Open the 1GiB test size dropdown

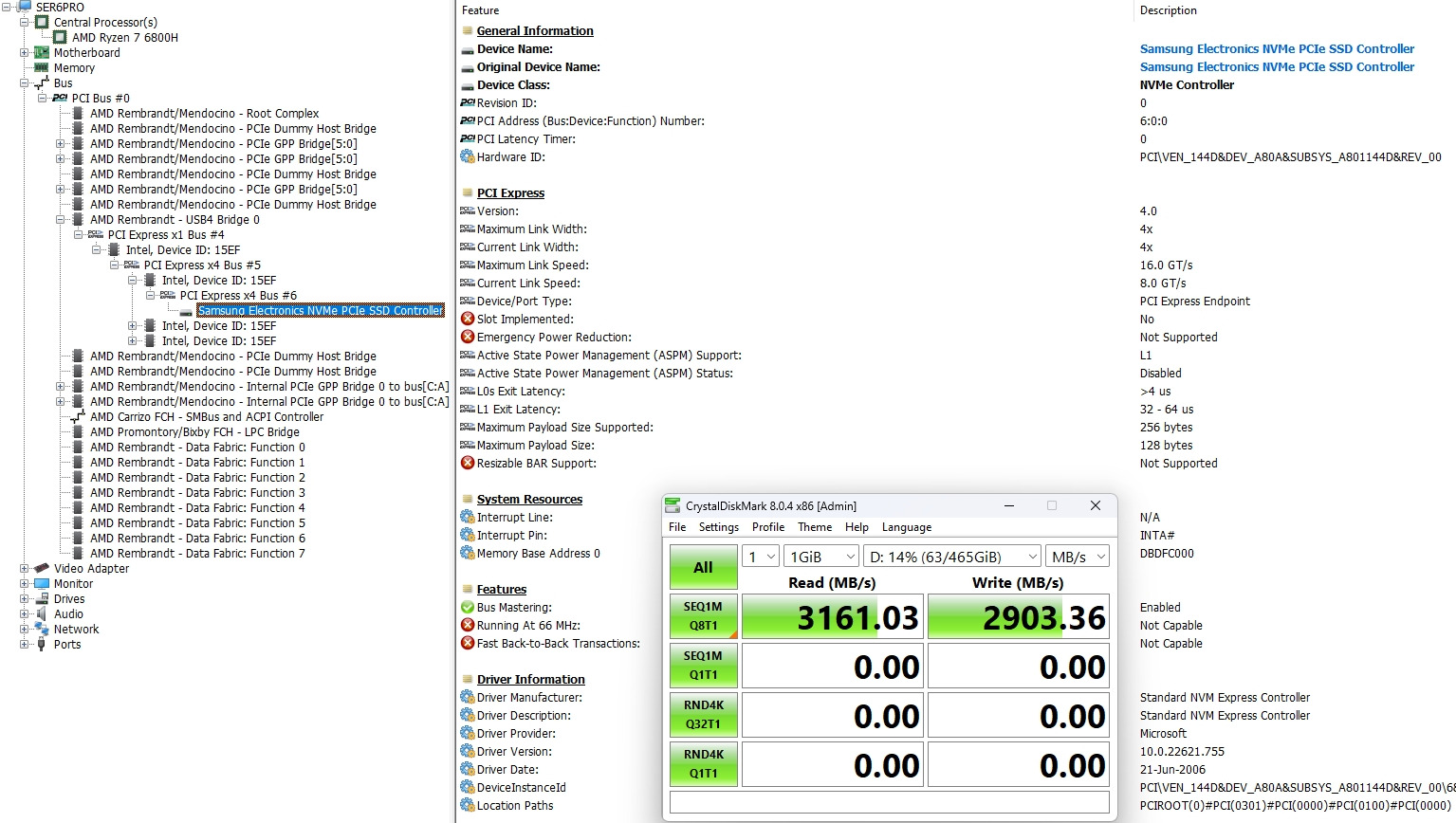[821, 557]
